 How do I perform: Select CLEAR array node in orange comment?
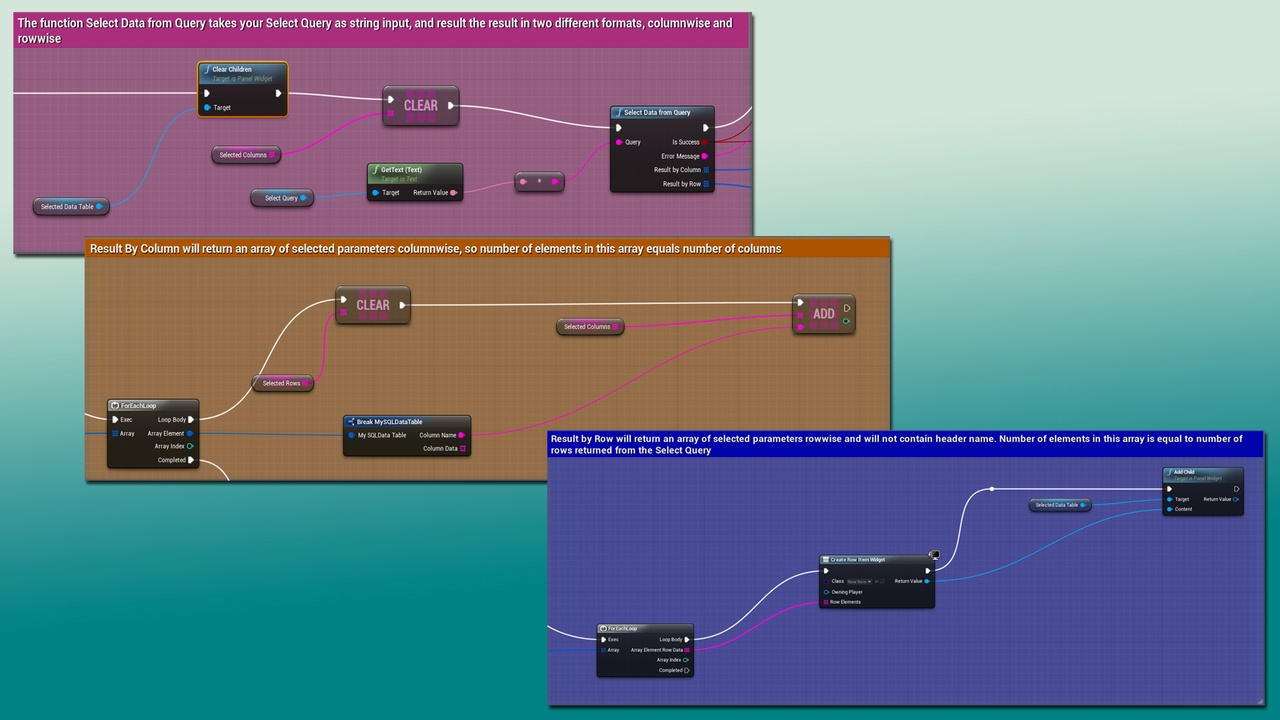(373, 305)
